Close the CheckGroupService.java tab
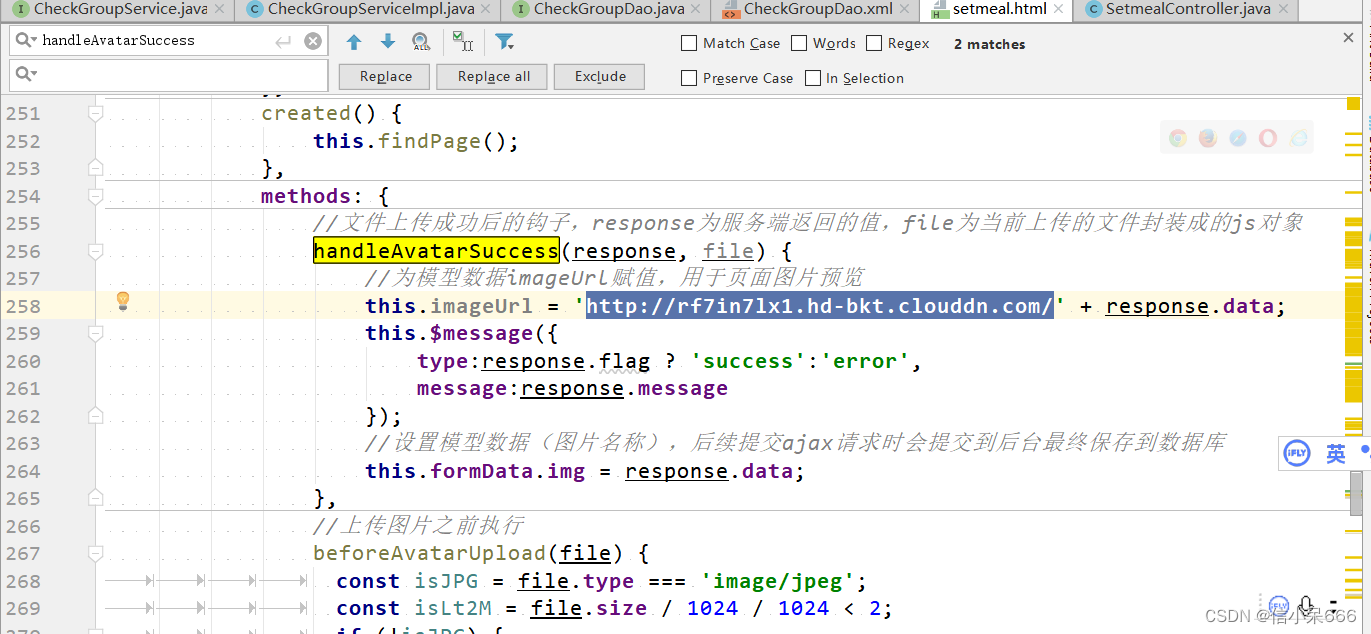The image size is (1371, 634). pyautogui.click(x=220, y=10)
